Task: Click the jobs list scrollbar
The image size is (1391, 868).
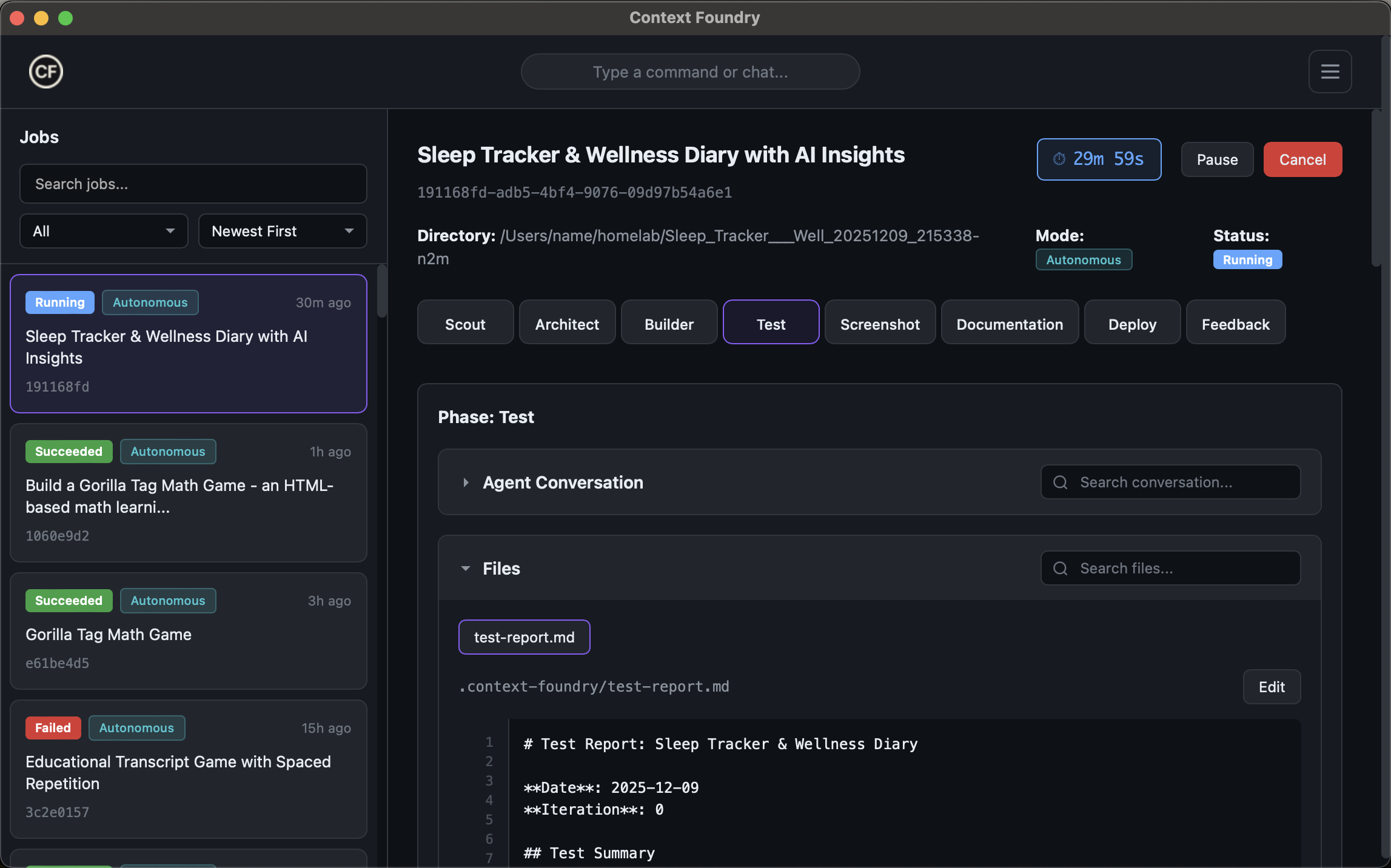Action: [382, 291]
